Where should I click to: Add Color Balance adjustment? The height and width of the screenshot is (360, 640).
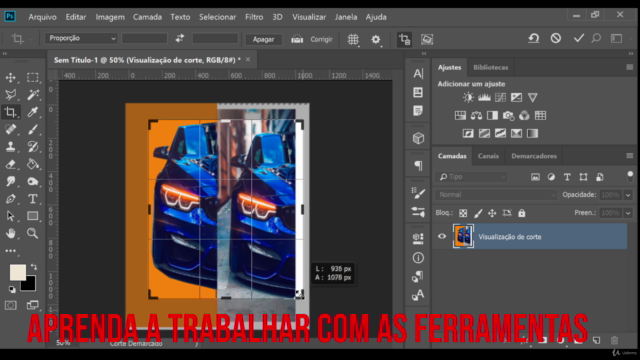pyautogui.click(x=476, y=116)
